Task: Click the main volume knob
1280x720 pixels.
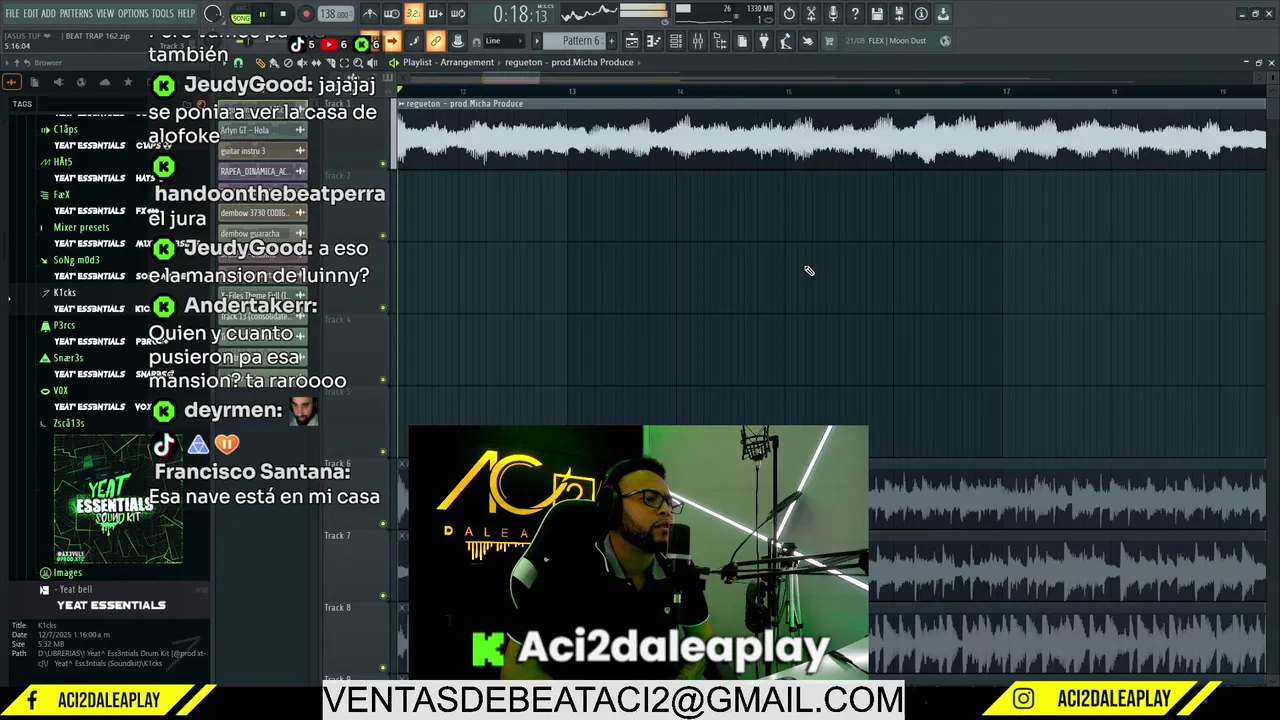Action: (214, 14)
